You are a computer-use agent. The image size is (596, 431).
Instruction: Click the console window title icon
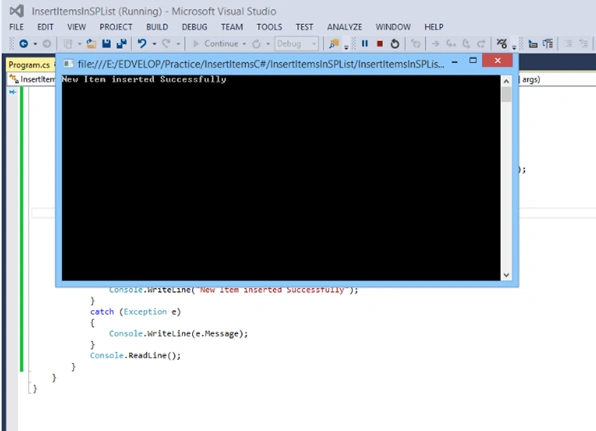[68, 63]
